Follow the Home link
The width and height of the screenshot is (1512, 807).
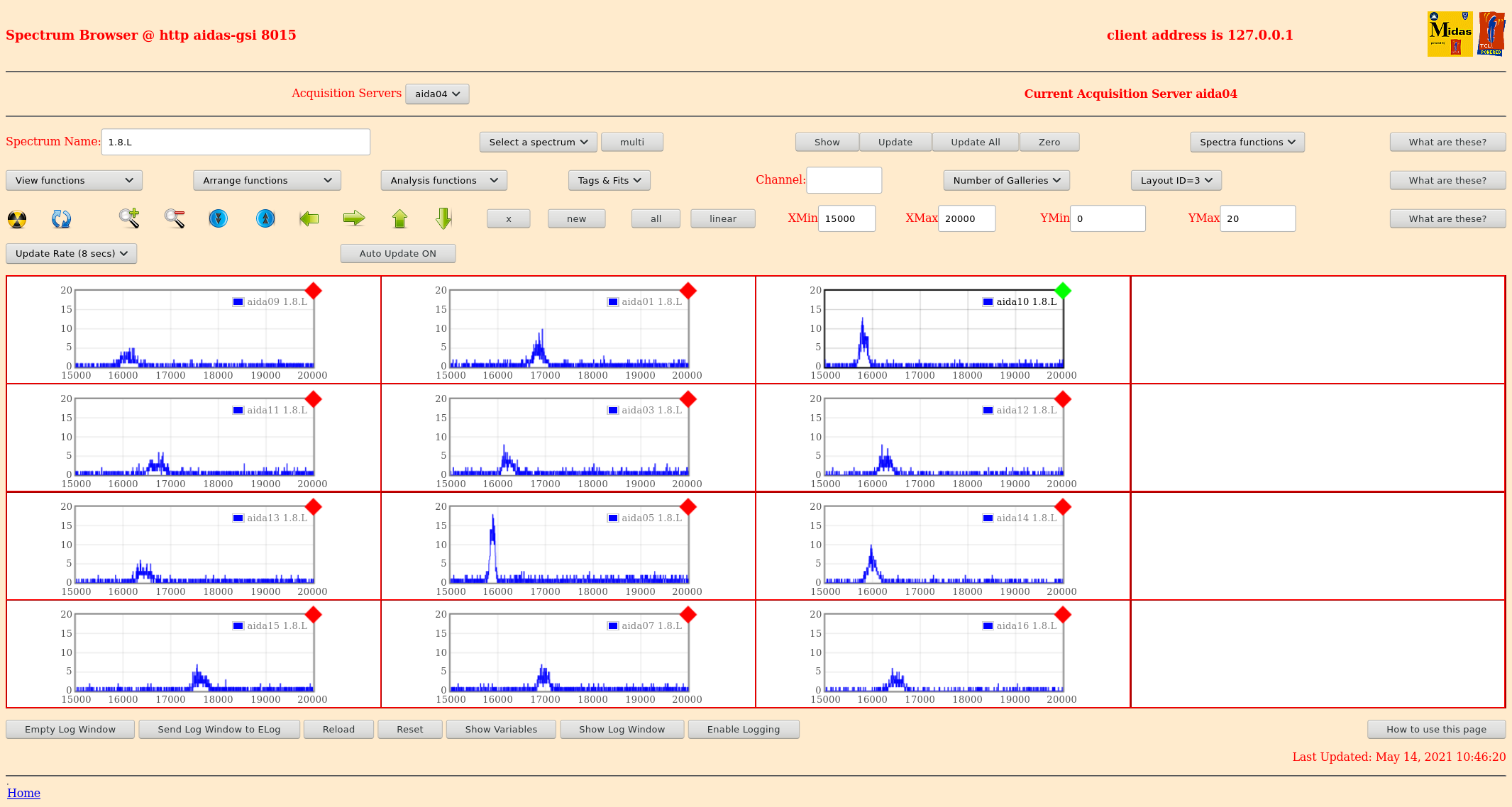[23, 793]
